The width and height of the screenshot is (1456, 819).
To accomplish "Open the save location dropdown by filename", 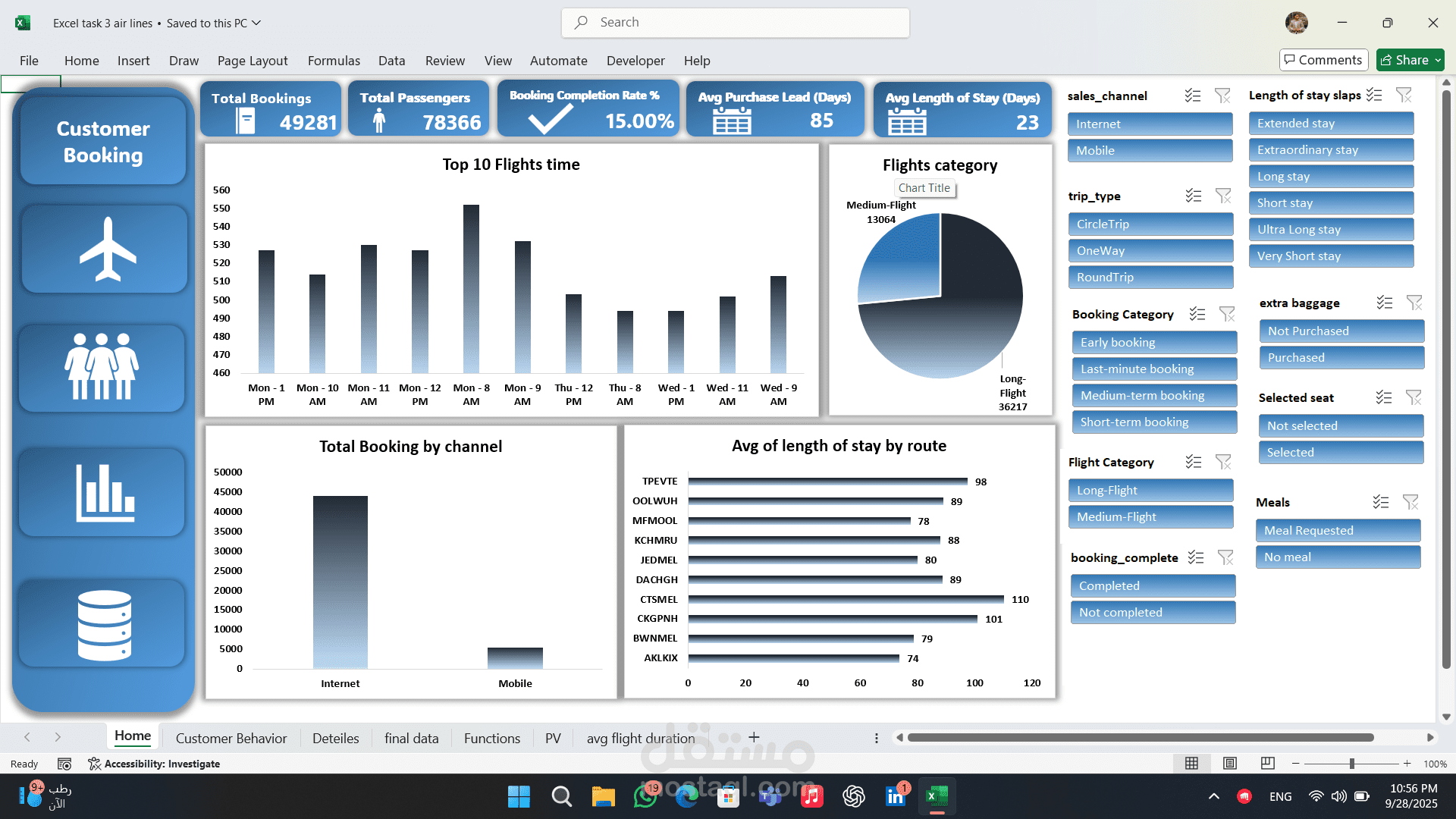I will pyautogui.click(x=256, y=23).
